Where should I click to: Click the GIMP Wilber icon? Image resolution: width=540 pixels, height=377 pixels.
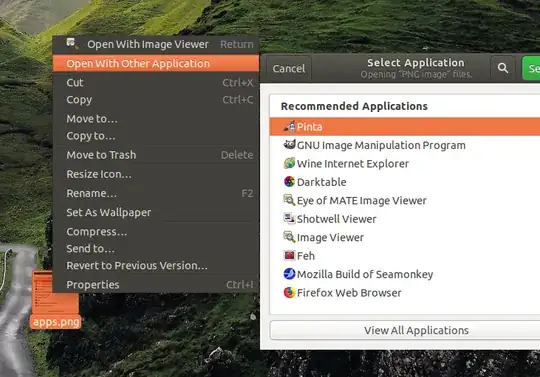pyautogui.click(x=289, y=145)
